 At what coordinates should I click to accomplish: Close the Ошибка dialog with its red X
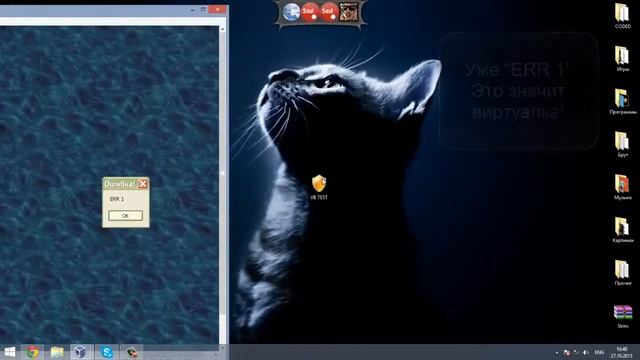143,184
